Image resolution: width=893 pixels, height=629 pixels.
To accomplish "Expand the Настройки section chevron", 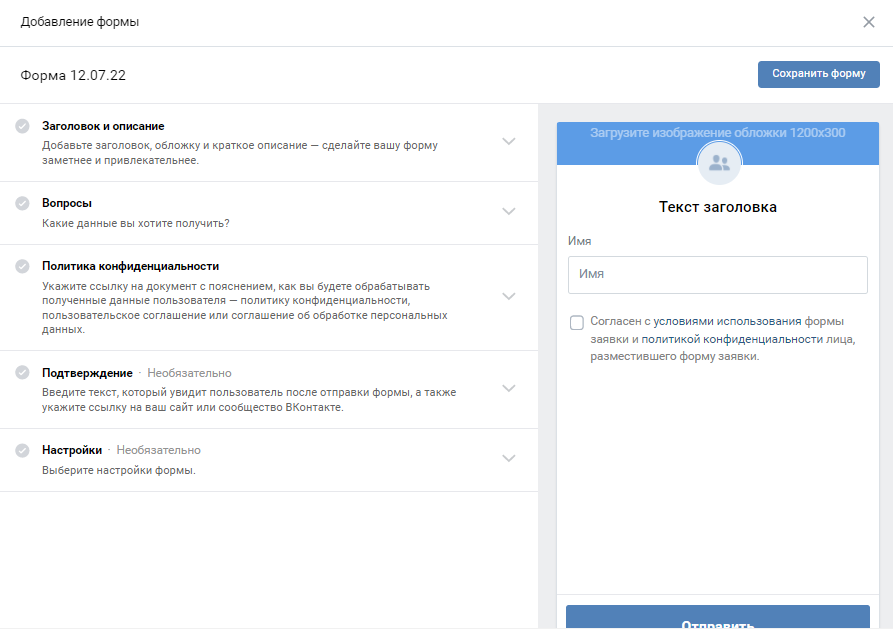I will 508,458.
